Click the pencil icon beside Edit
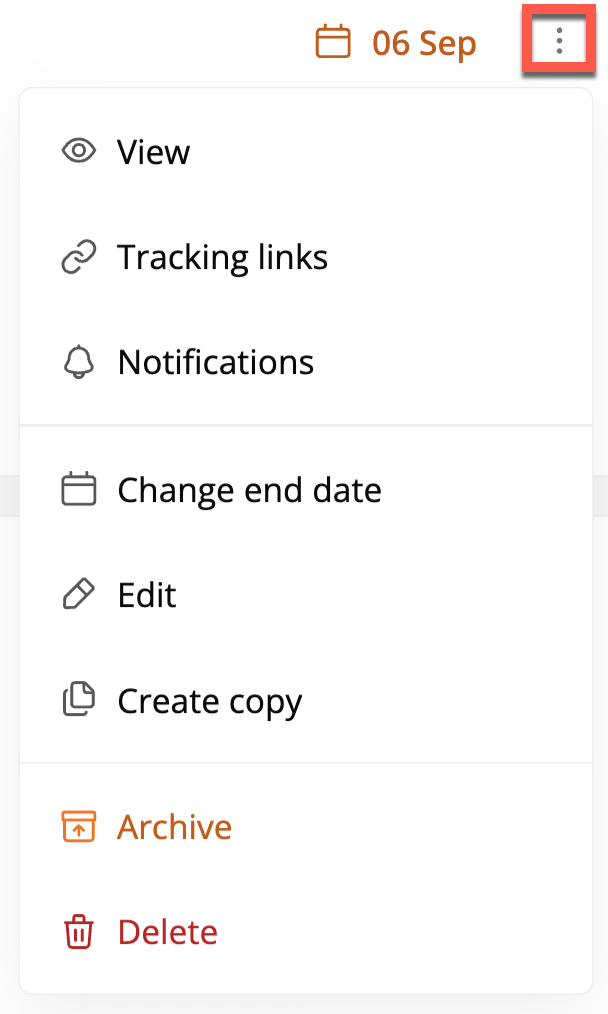Image resolution: width=608 pixels, height=1014 pixels. click(78, 595)
